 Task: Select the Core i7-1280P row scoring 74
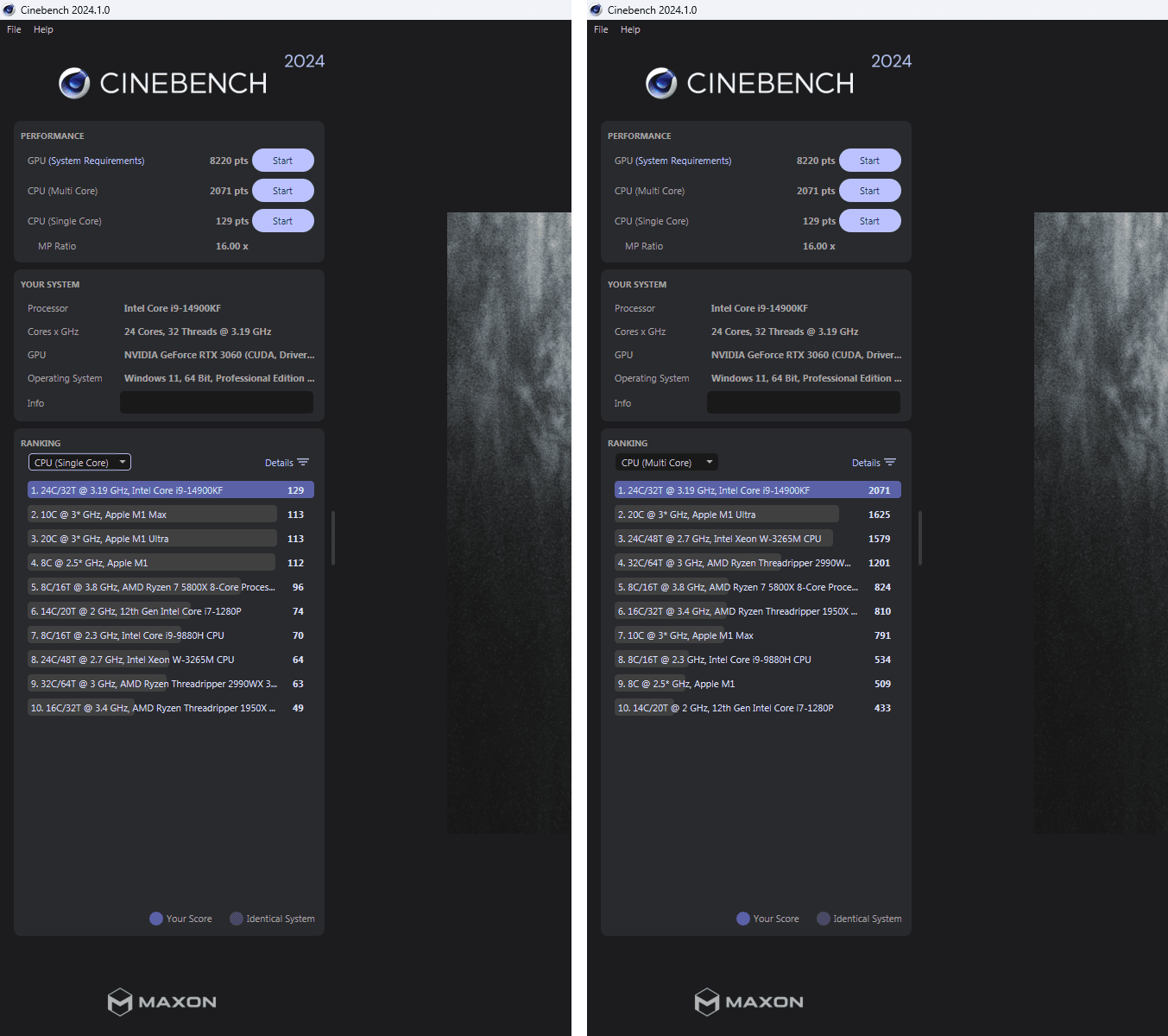(171, 611)
